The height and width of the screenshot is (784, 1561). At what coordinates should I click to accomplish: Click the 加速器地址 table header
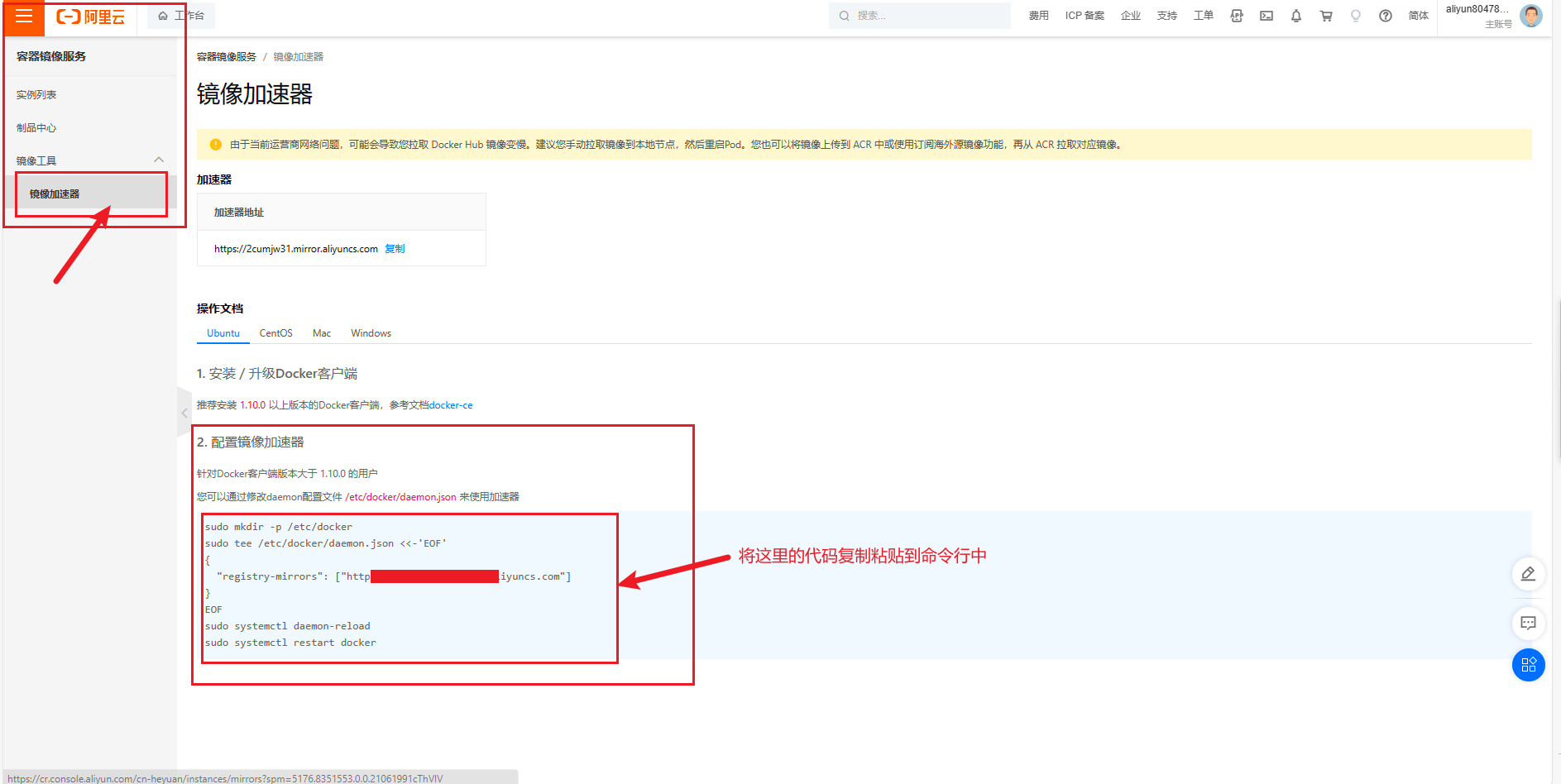pos(239,213)
